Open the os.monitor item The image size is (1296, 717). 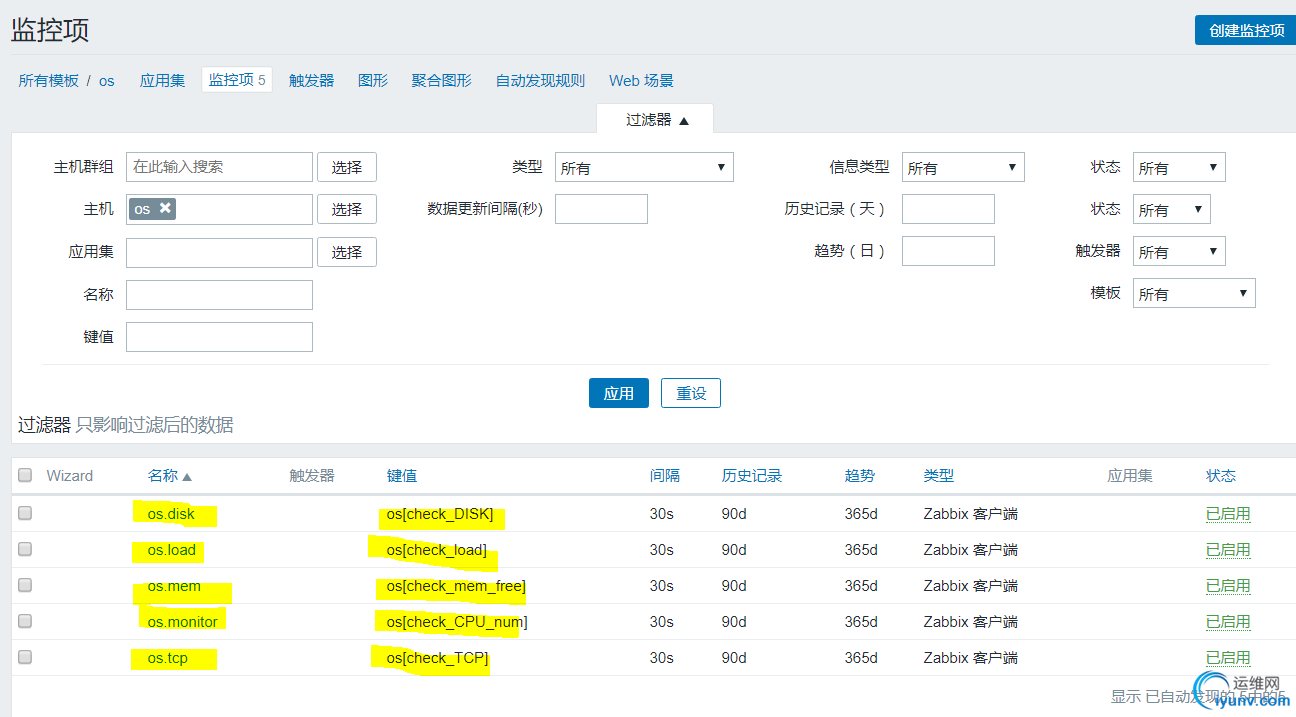tap(182, 622)
